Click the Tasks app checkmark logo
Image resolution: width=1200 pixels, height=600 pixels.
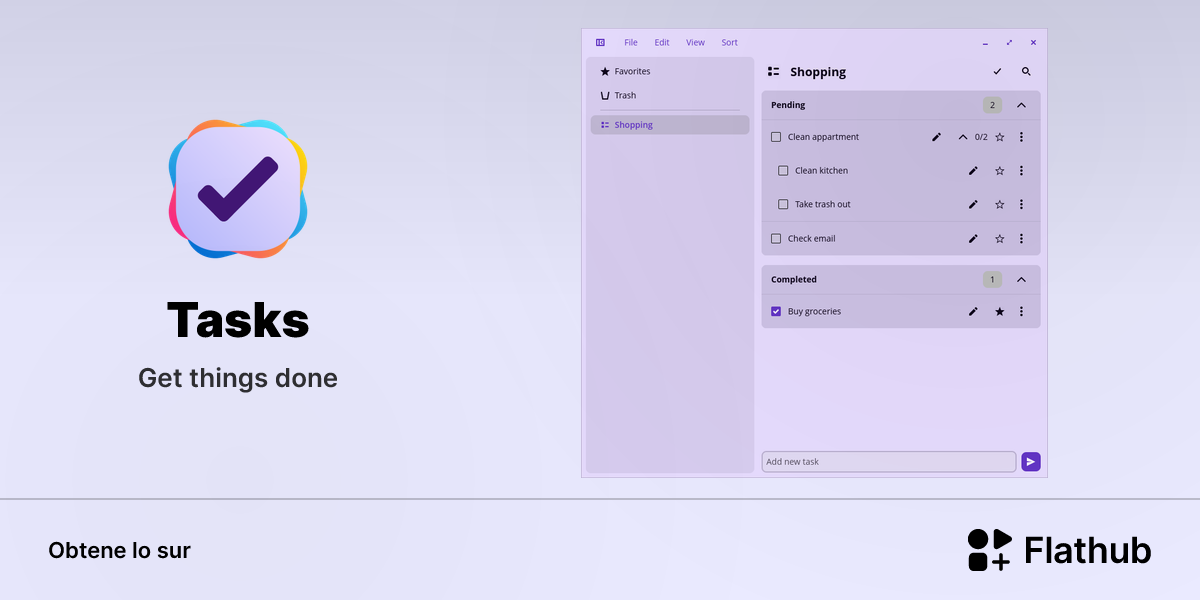(x=238, y=189)
